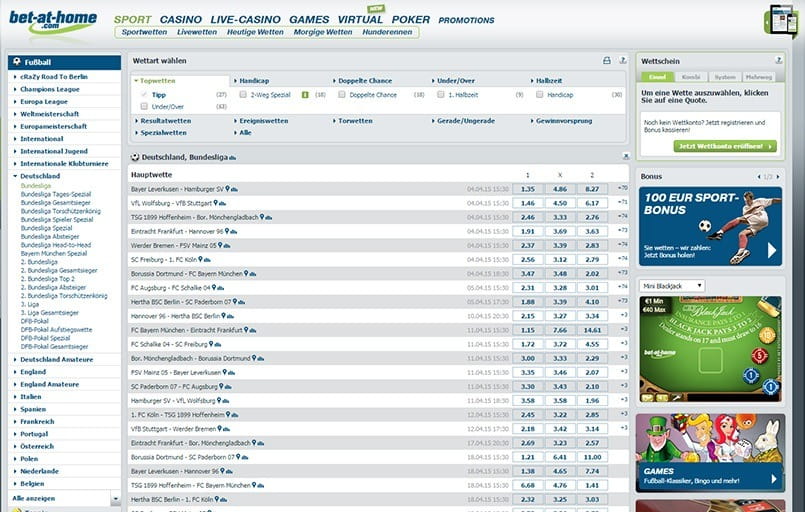Enable the 2-Weg Spezial checkbox
Screen dimensions: 805x512
(243, 94)
